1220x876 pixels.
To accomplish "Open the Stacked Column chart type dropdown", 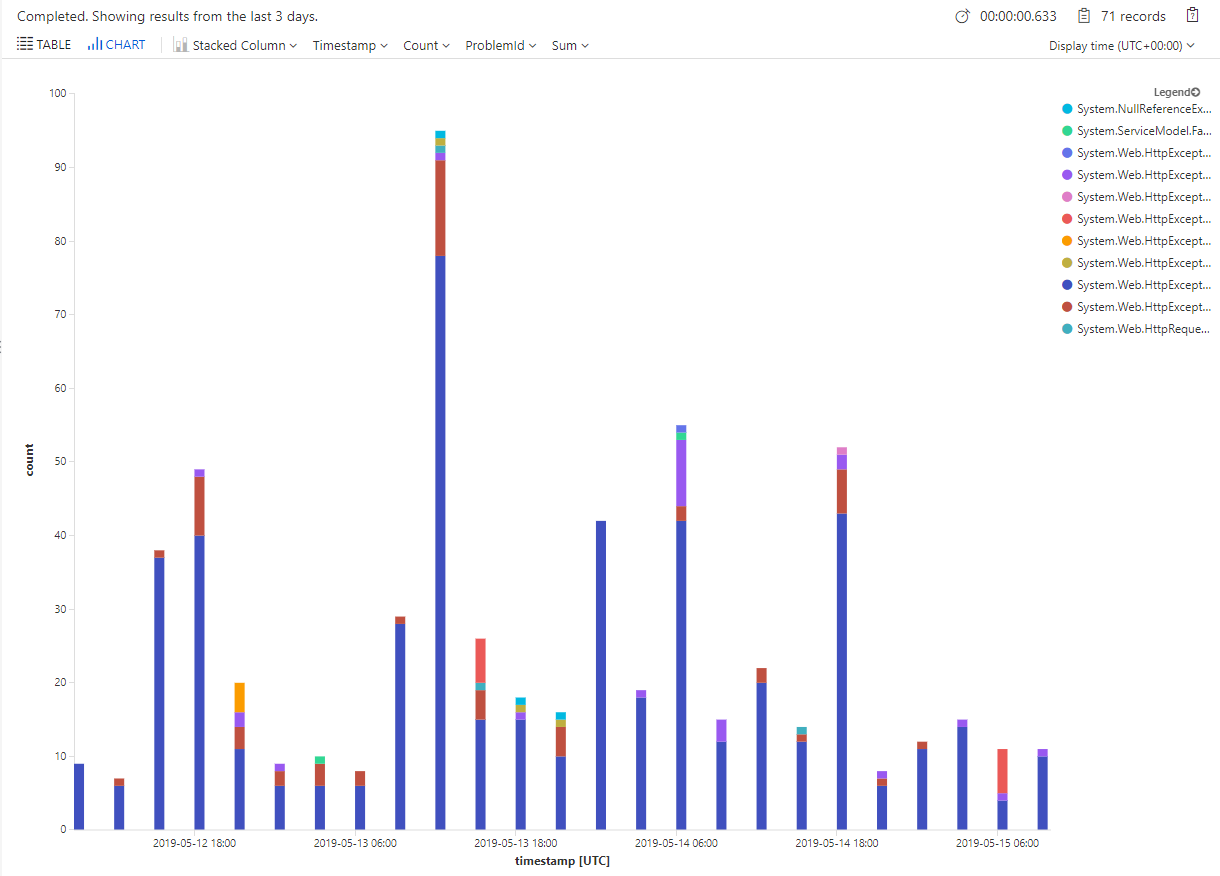I will 236,45.
